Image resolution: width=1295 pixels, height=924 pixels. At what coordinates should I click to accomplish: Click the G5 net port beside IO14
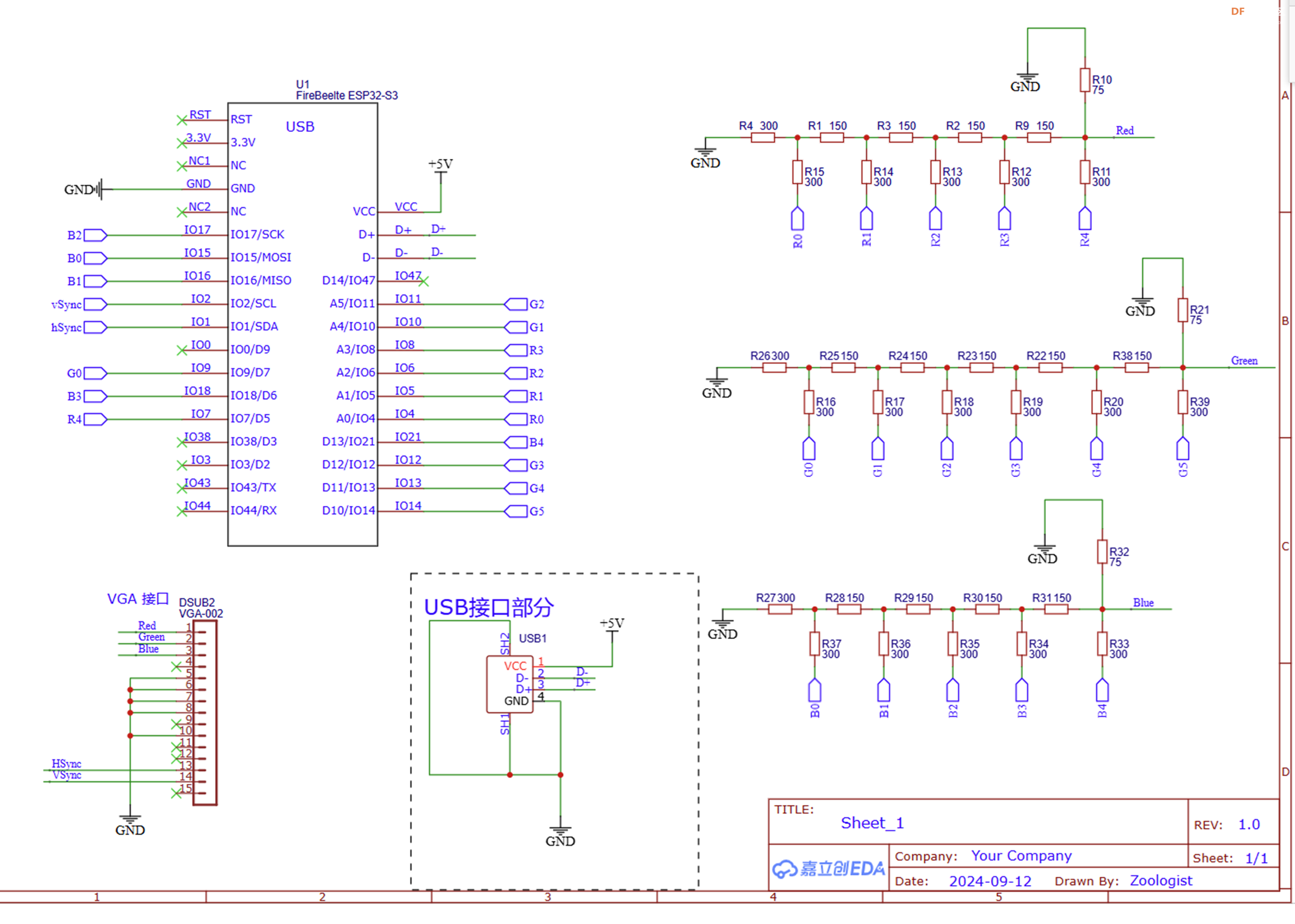(x=524, y=511)
